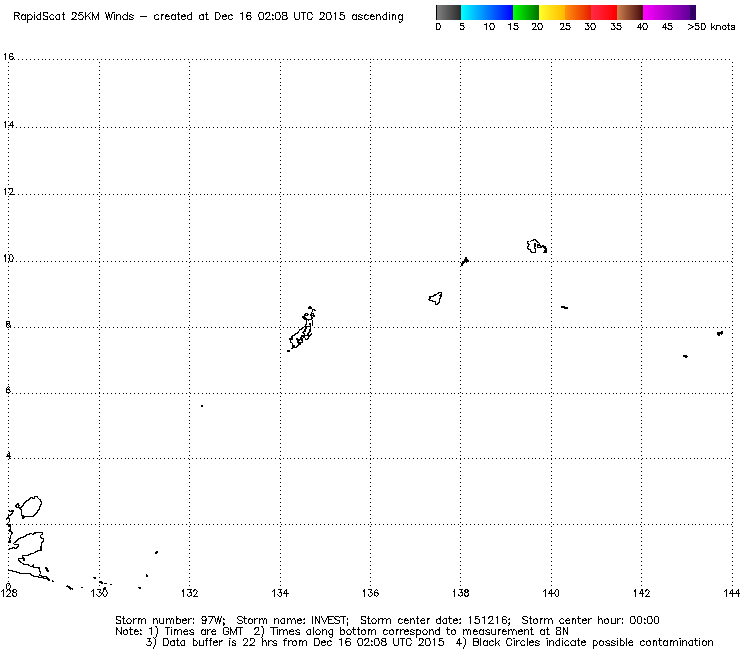Click the latitude axis label '12'
Image resolution: width=740 pixels, height=650 pixels.
(x=8, y=192)
